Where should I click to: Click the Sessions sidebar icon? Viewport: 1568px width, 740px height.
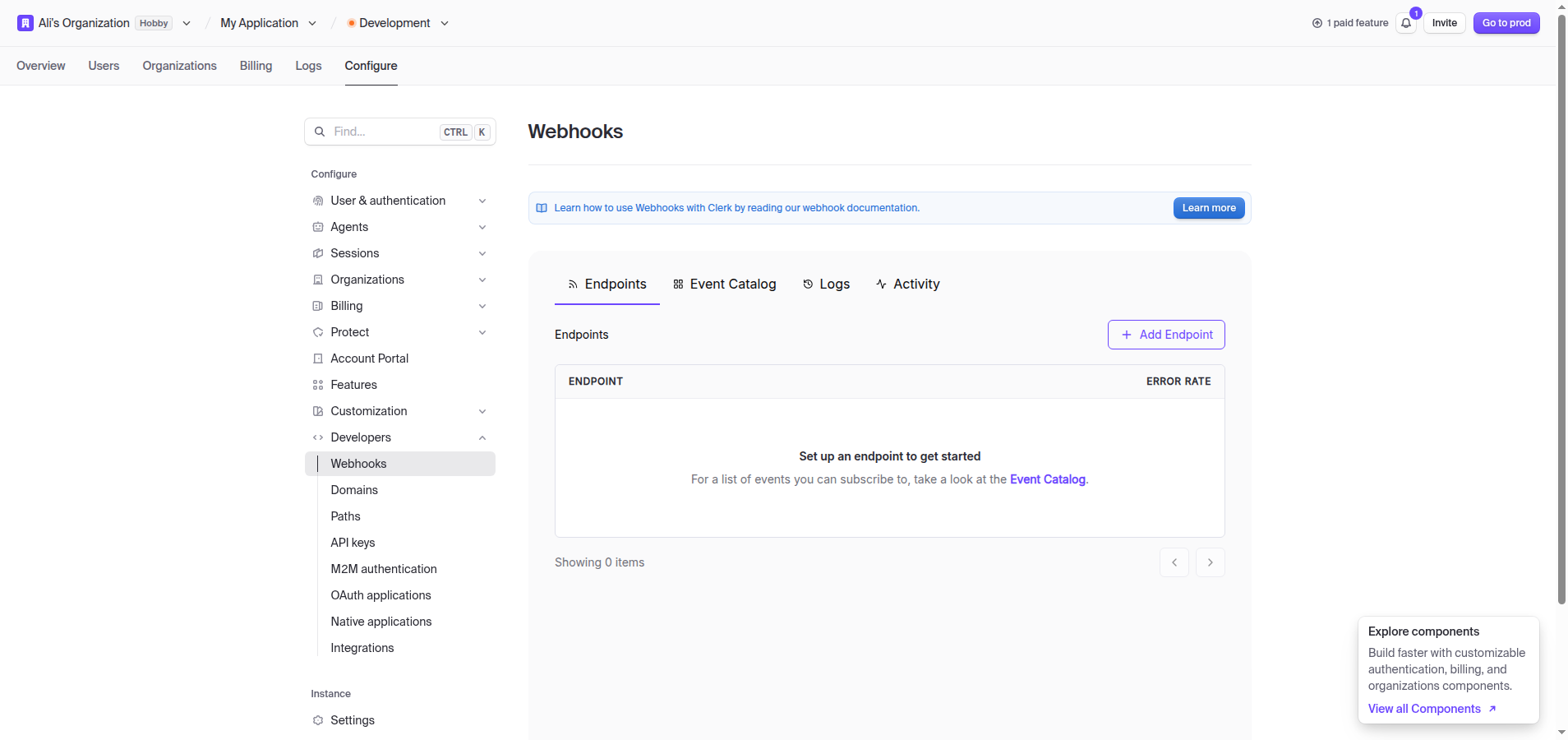[x=318, y=253]
